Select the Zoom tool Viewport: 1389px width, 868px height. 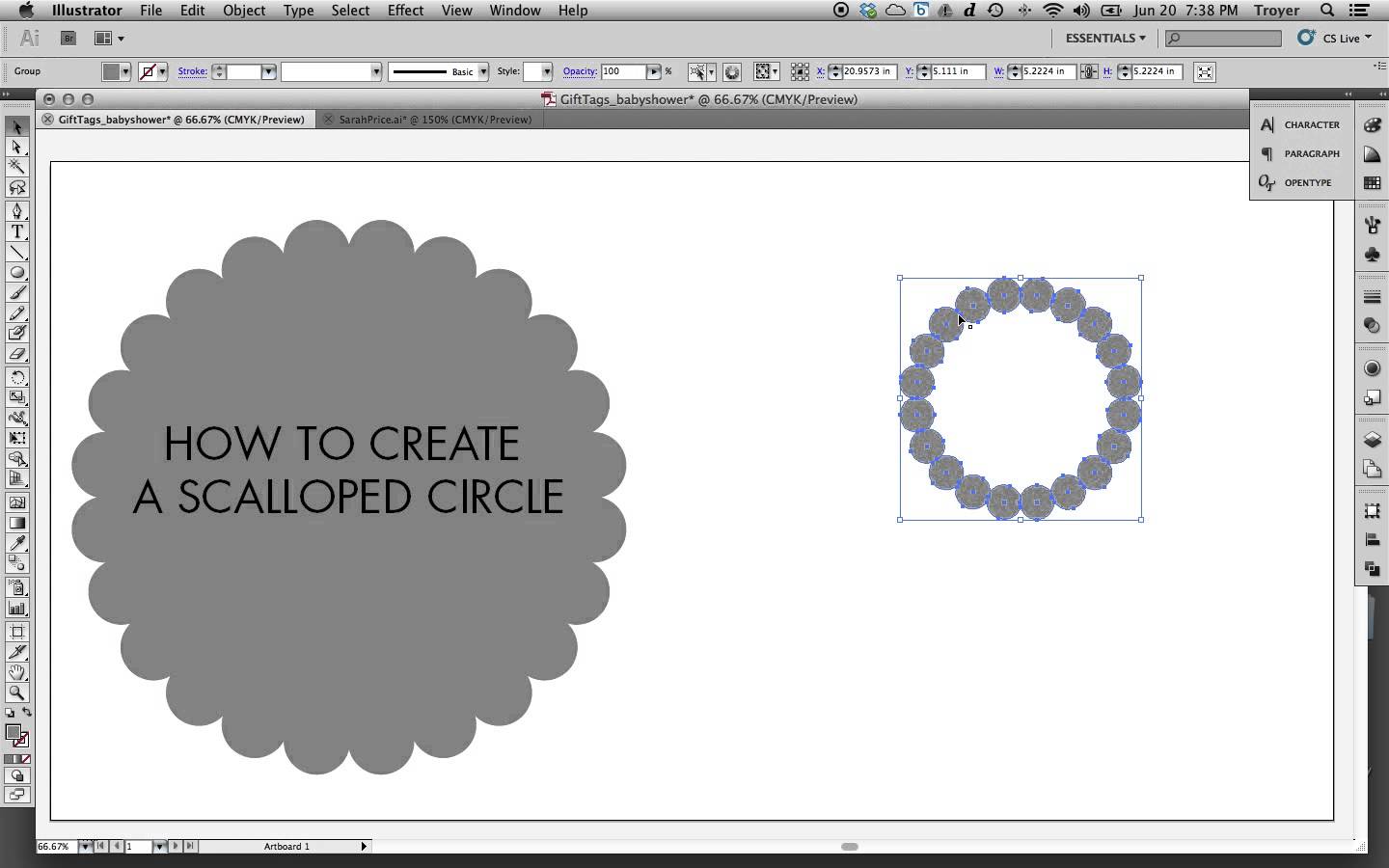click(17, 693)
